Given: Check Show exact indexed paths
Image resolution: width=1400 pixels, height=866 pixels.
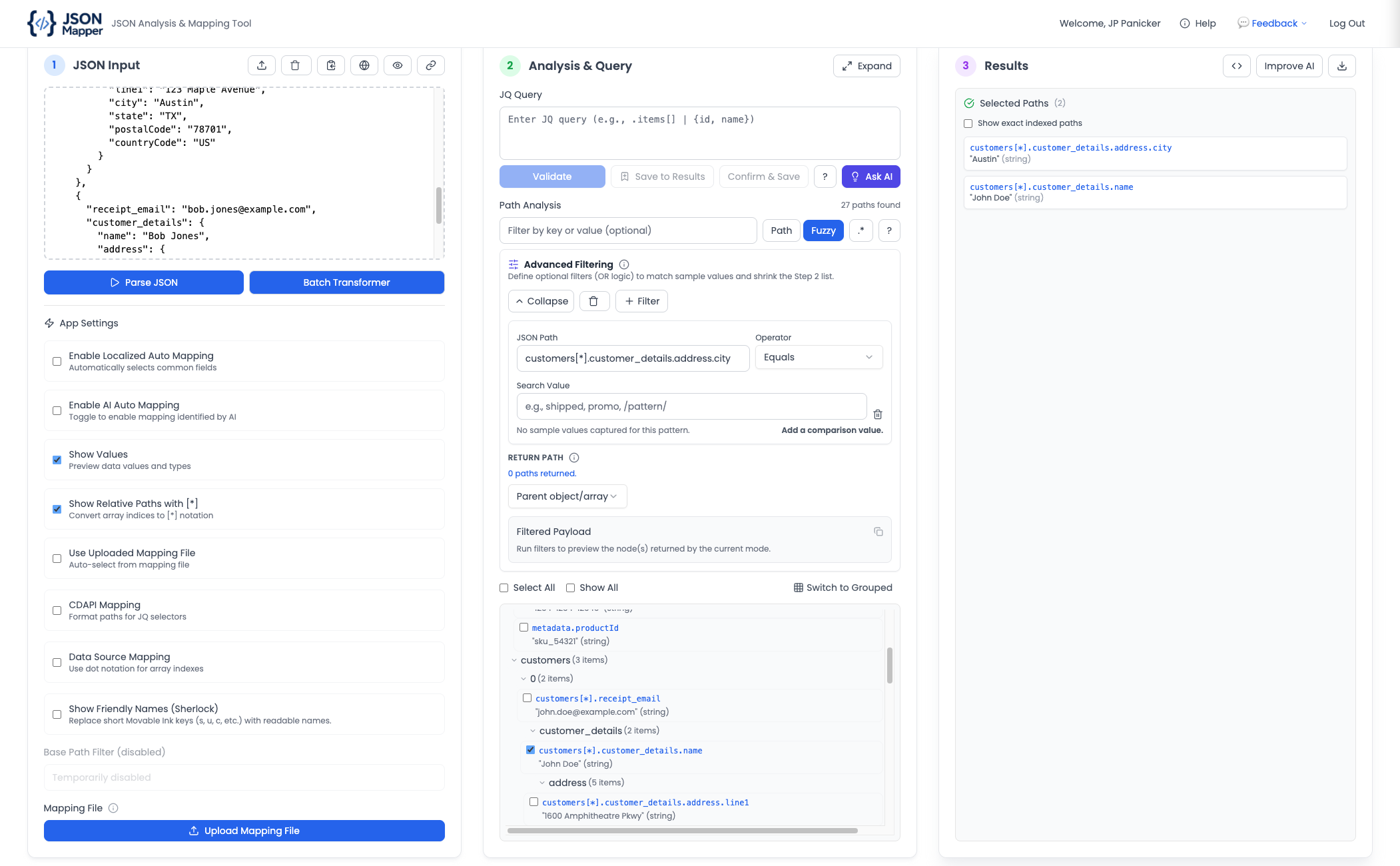Looking at the screenshot, I should [968, 123].
